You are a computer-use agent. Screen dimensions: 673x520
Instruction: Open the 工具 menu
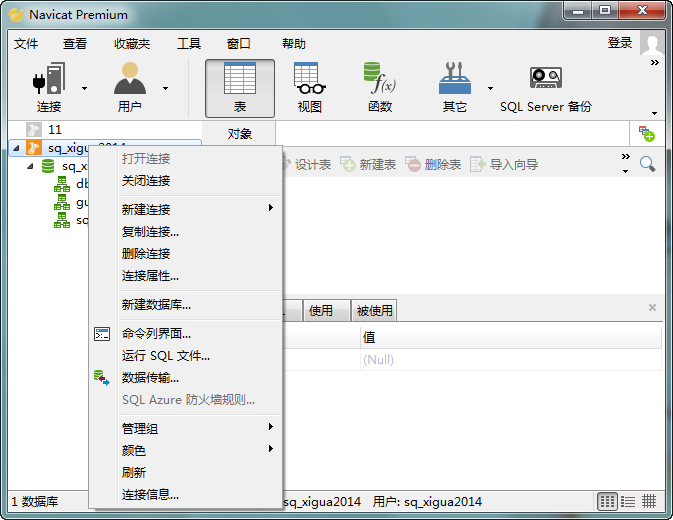[189, 43]
